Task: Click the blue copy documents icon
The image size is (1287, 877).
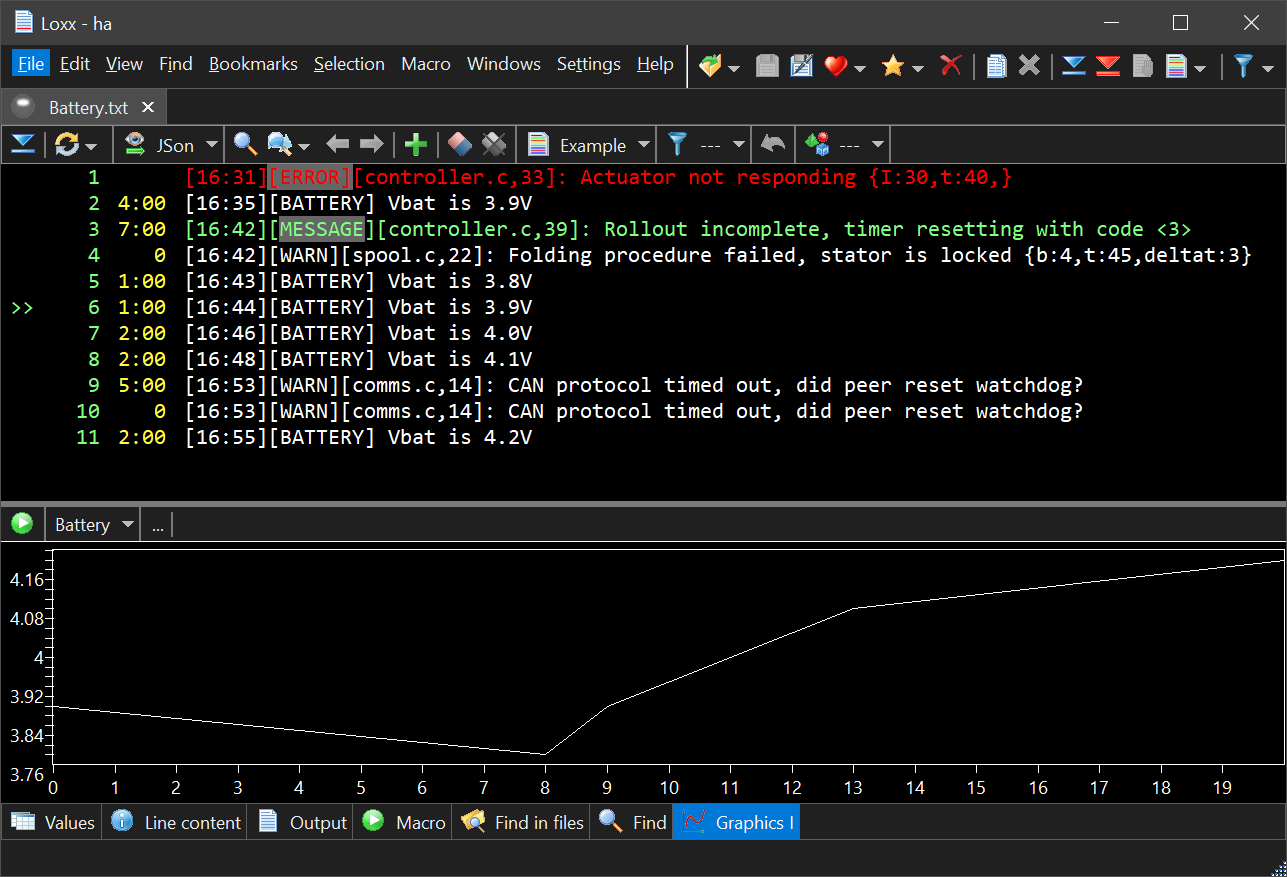Action: pyautogui.click(x=996, y=66)
